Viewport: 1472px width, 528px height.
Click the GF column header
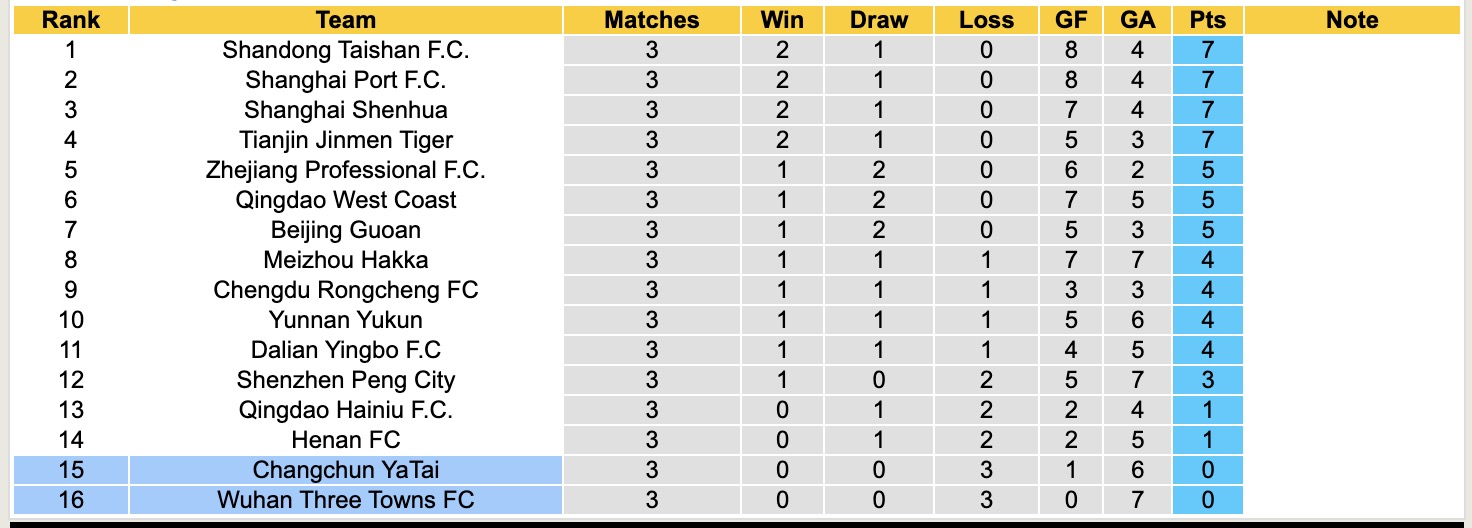1072,20
